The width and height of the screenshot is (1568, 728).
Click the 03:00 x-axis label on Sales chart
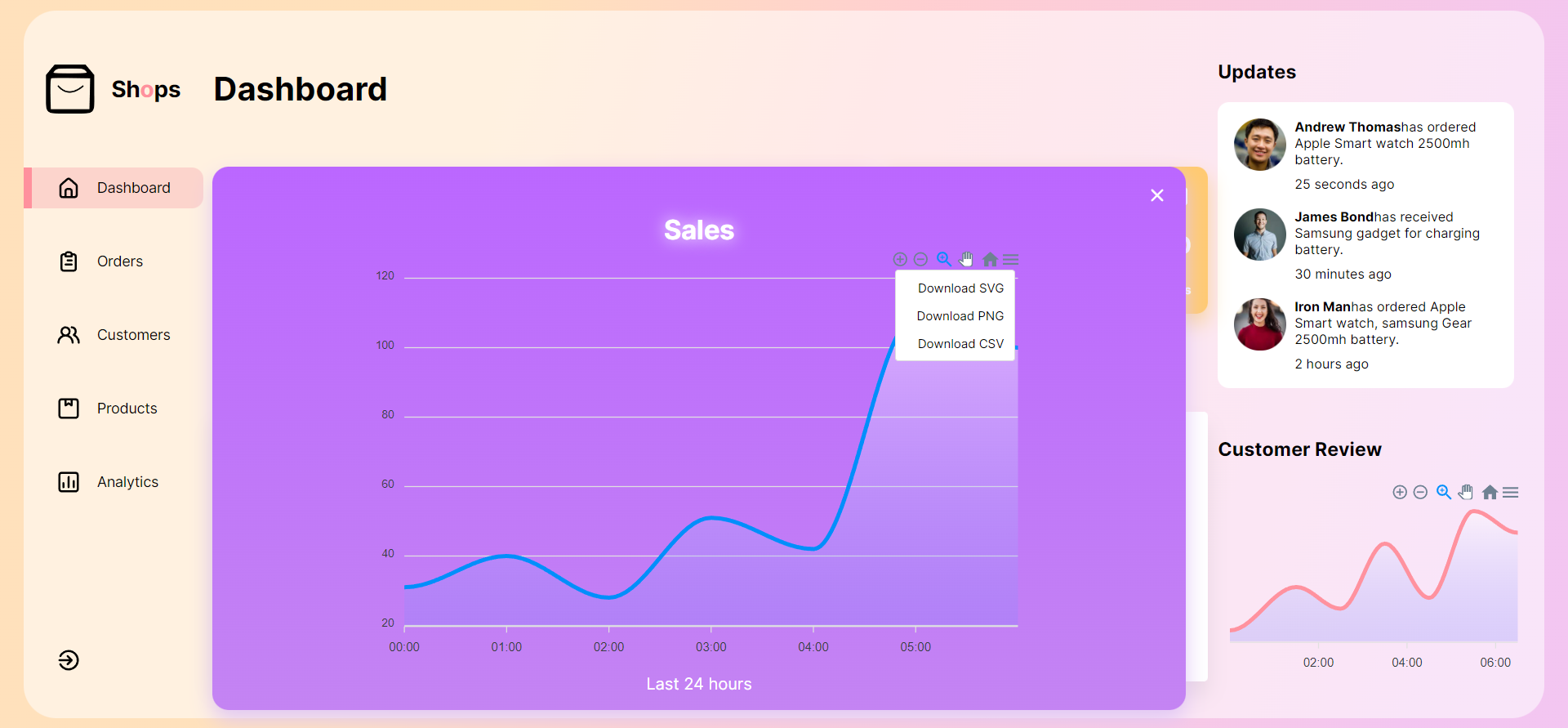(710, 647)
